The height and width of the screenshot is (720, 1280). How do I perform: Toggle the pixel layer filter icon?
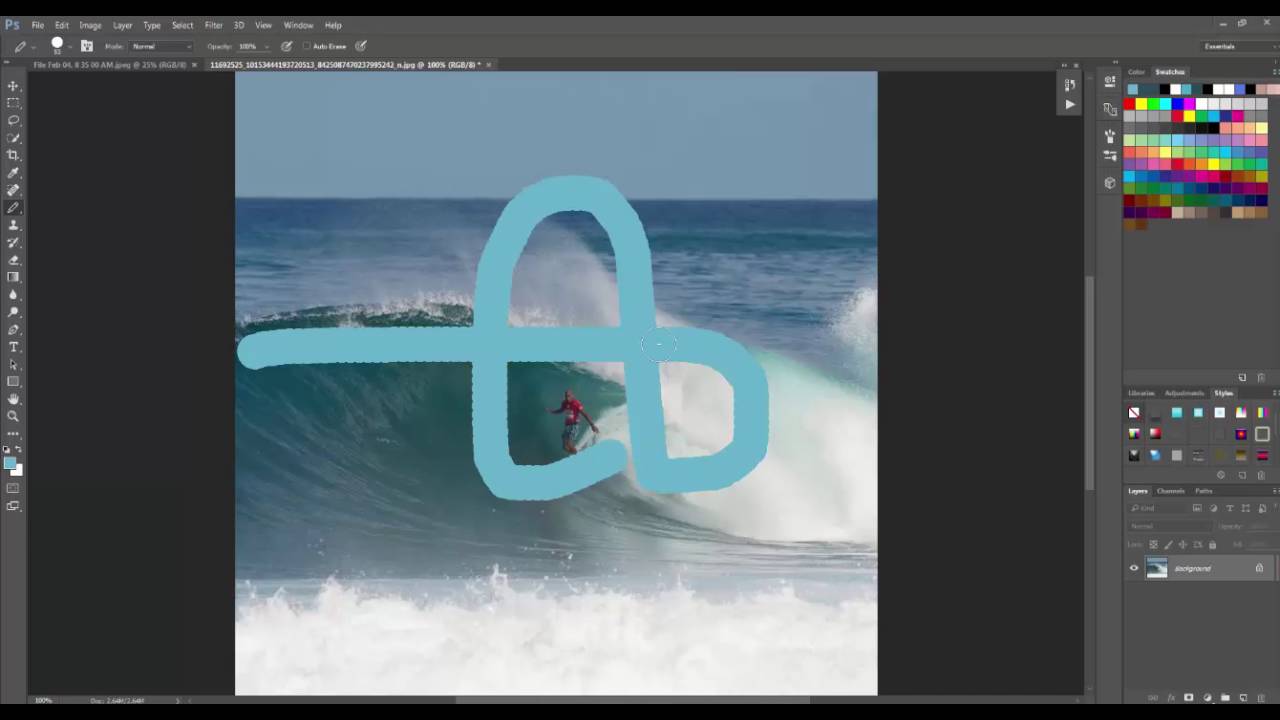tap(1197, 508)
